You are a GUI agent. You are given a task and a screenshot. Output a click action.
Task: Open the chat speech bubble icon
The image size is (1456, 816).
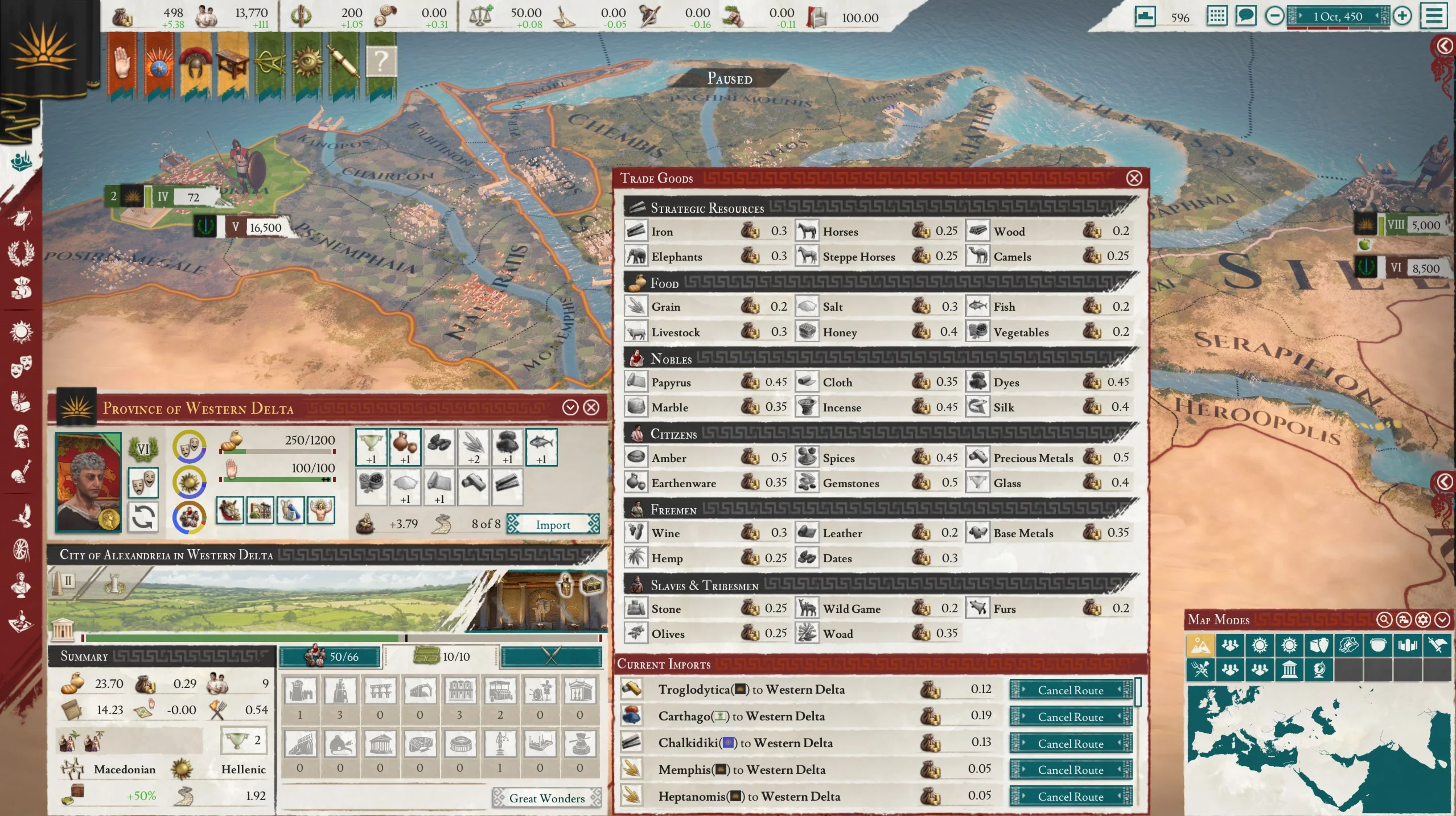[1245, 16]
